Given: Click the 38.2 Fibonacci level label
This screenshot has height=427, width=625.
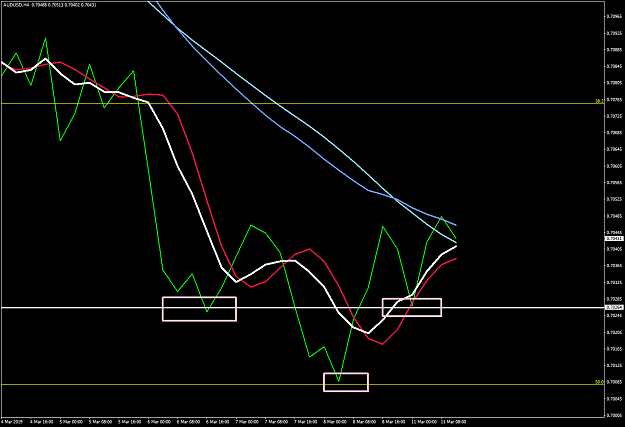Looking at the screenshot, I should coord(599,101).
